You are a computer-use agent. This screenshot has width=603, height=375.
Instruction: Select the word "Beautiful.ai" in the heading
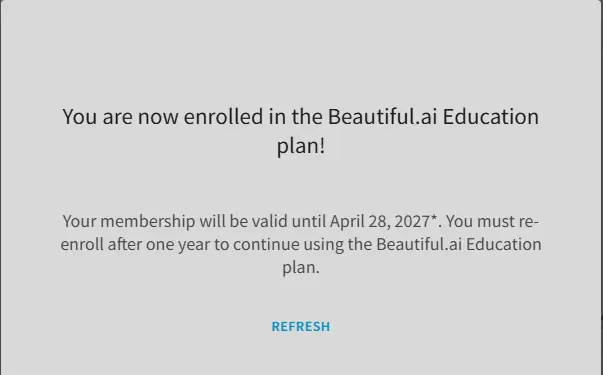click(382, 116)
